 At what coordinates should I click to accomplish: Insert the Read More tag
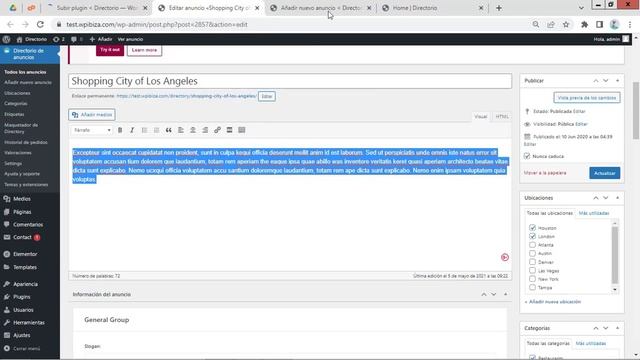(x=229, y=130)
